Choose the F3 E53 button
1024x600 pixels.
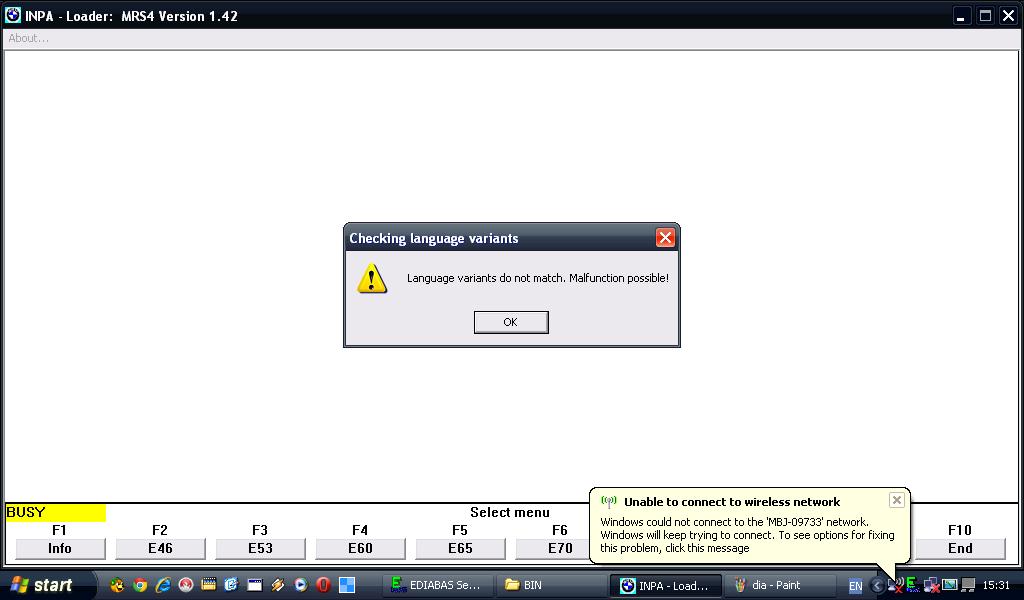pyautogui.click(x=260, y=548)
